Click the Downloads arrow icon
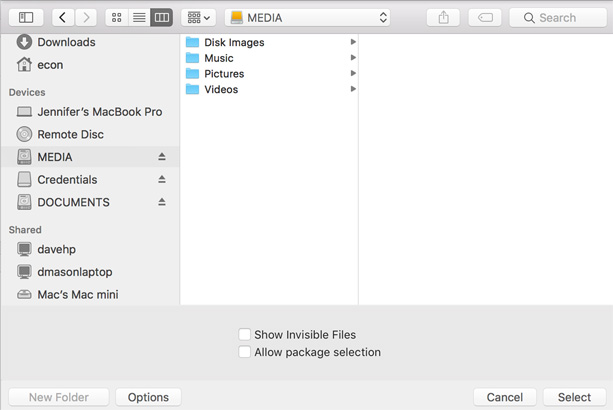This screenshot has height=410, width=613. pos(24,42)
